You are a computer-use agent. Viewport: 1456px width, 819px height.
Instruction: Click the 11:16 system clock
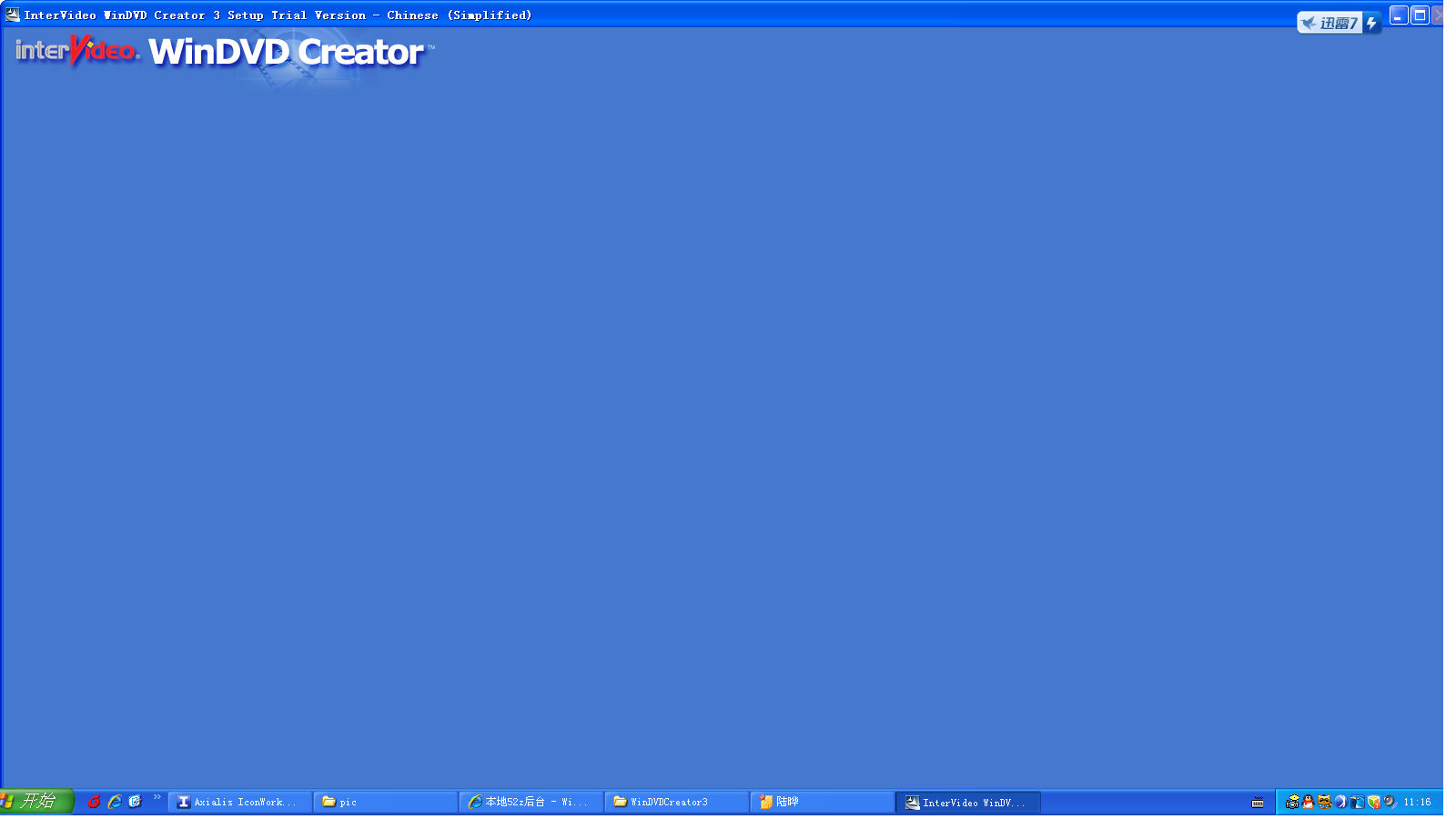coord(1417,802)
